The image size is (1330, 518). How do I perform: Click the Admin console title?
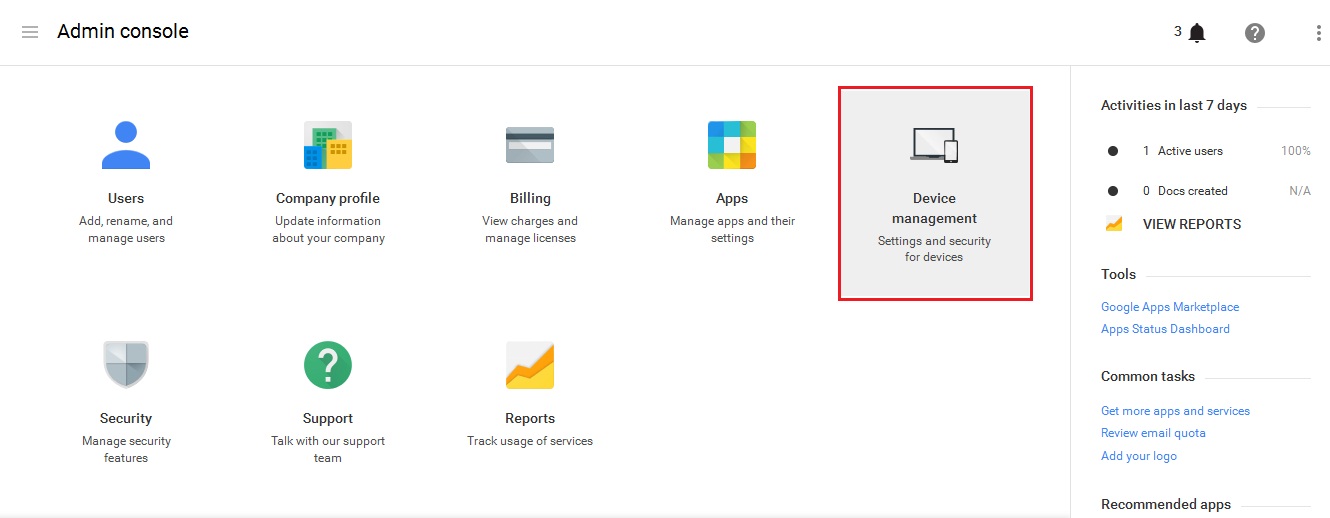coord(123,31)
